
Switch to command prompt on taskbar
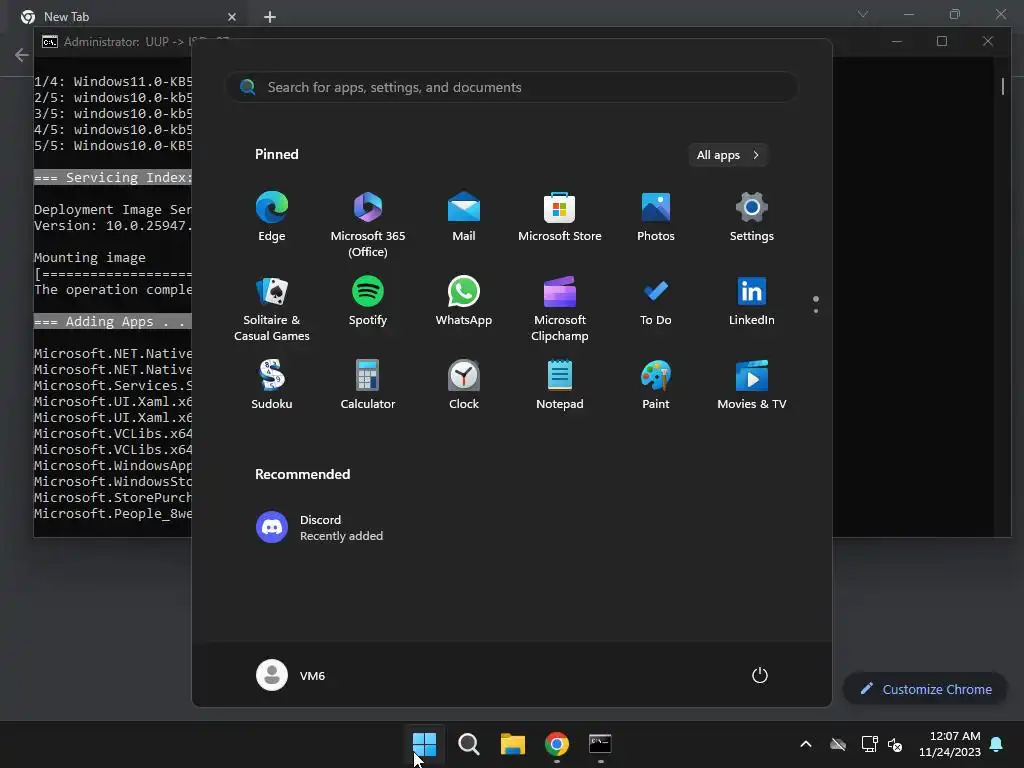coord(600,744)
